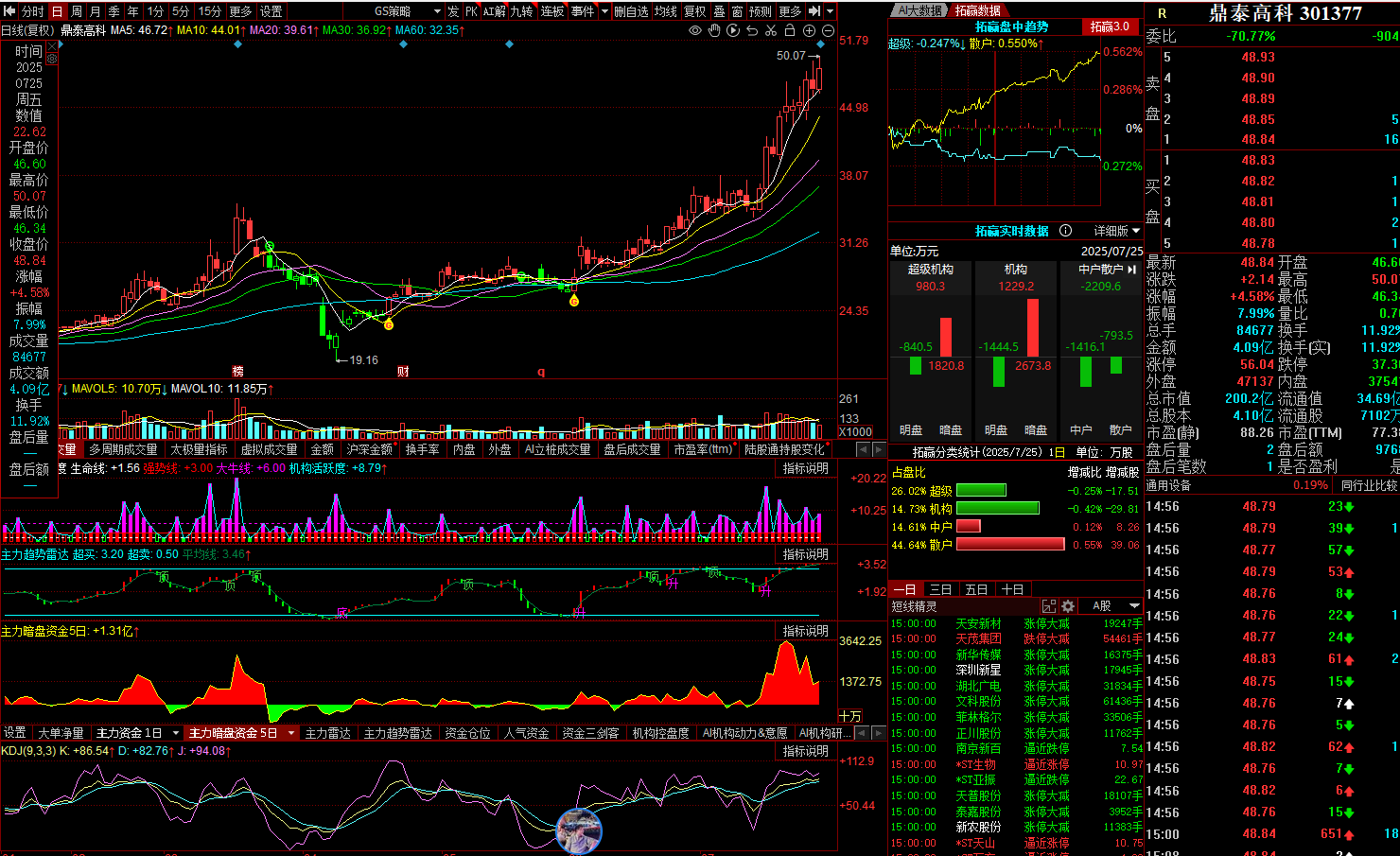The height and width of the screenshot is (856, 1400).
Task: Click 指标说明 beside 机构活跃度
Action: tap(805, 468)
